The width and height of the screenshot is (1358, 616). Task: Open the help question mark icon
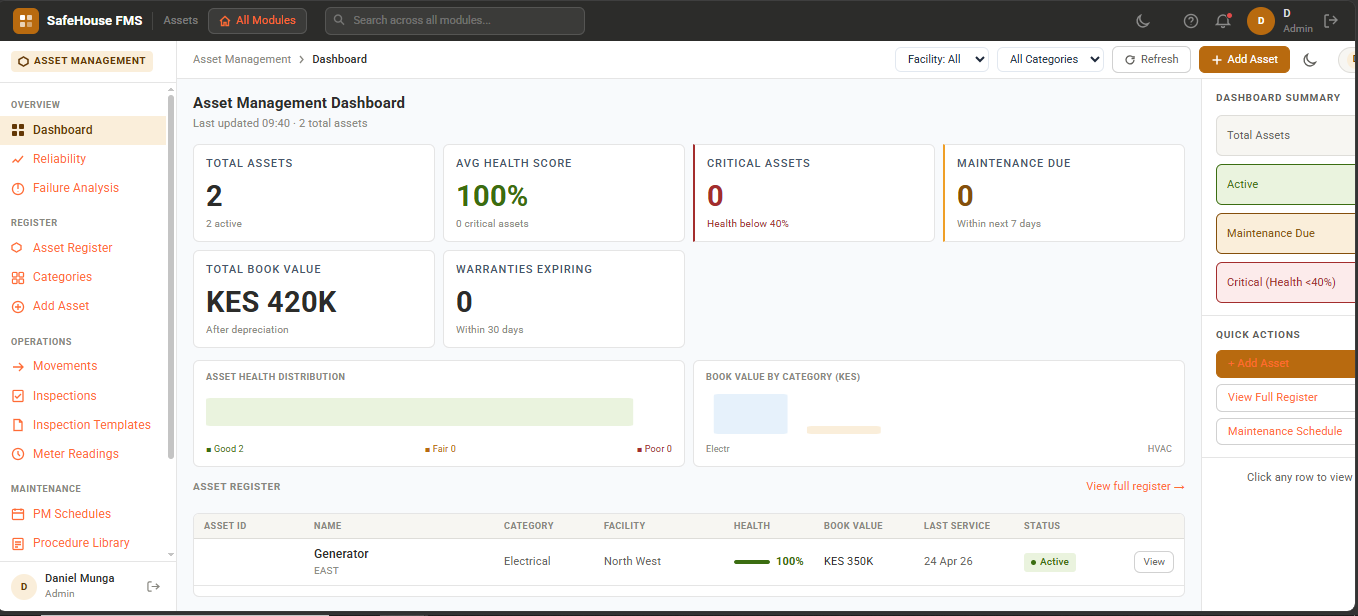[x=1190, y=21]
